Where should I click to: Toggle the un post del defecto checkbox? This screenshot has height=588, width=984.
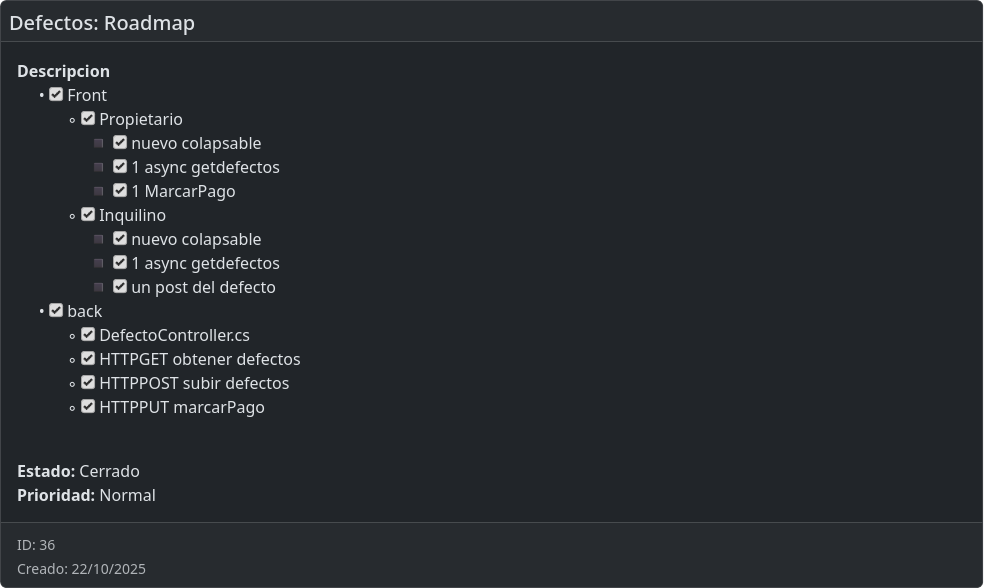tap(120, 287)
